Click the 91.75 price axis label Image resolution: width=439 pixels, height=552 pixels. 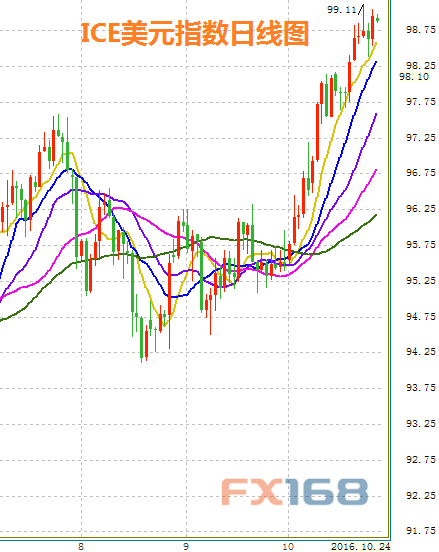[421, 531]
